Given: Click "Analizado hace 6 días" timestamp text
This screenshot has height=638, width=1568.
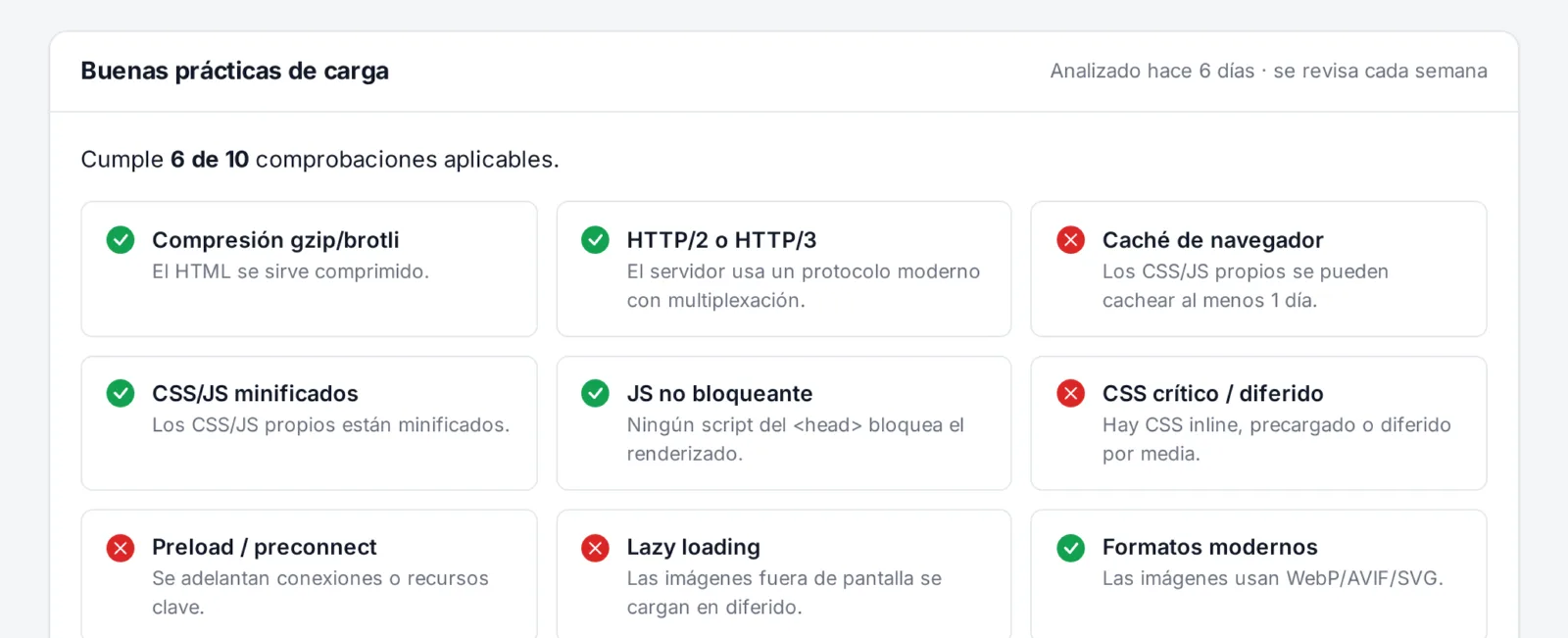Looking at the screenshot, I should pos(1151,71).
